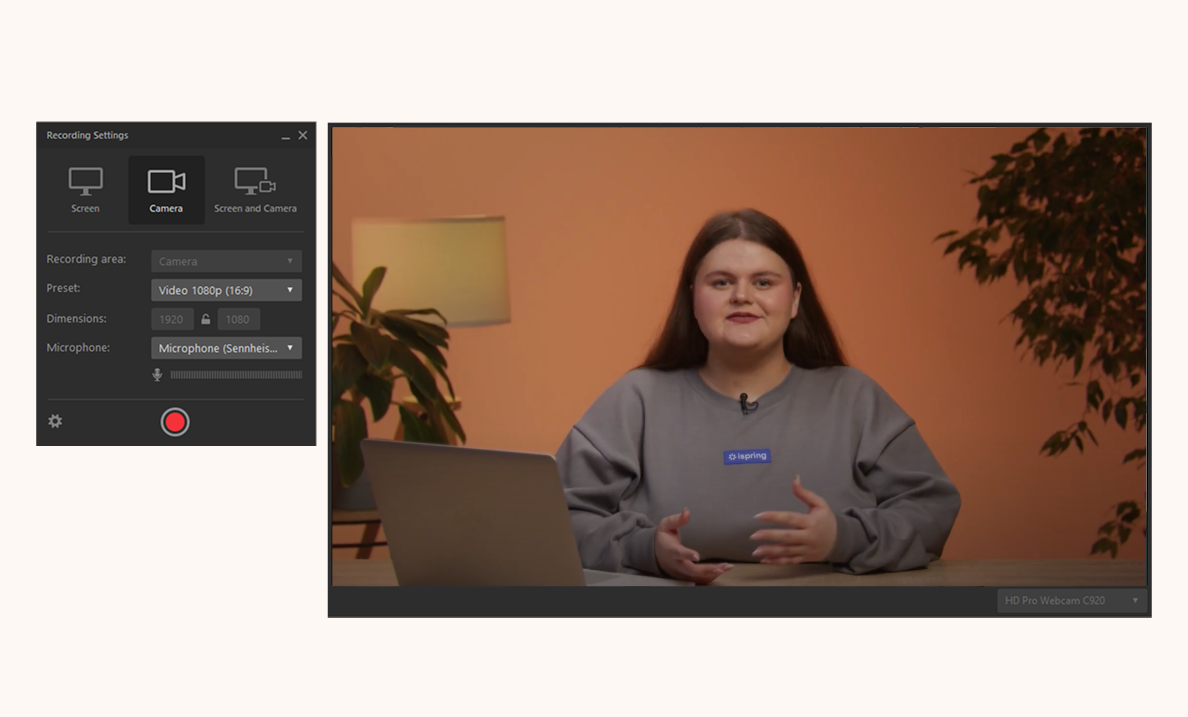Click the microphone input level meter
This screenshot has width=1188, height=717.
236,375
